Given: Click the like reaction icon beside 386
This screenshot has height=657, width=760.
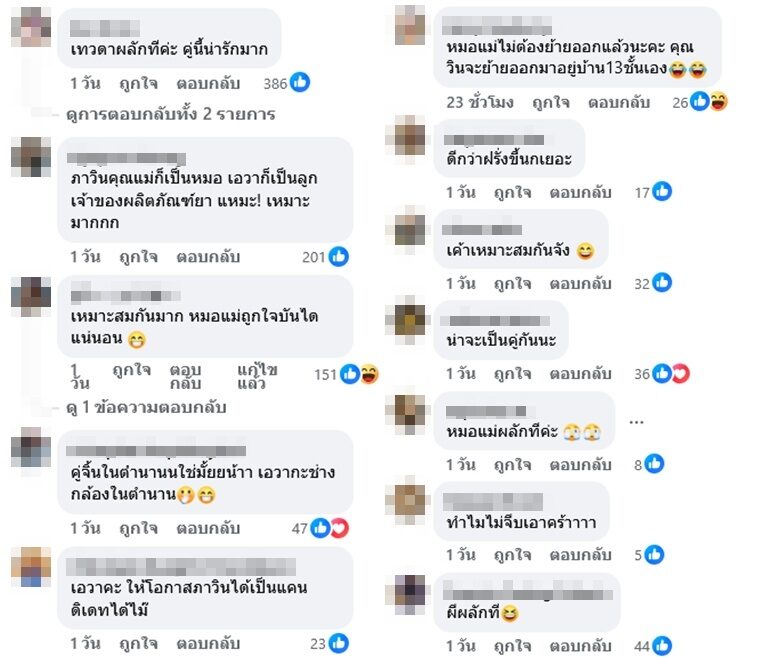Looking at the screenshot, I should [x=300, y=82].
